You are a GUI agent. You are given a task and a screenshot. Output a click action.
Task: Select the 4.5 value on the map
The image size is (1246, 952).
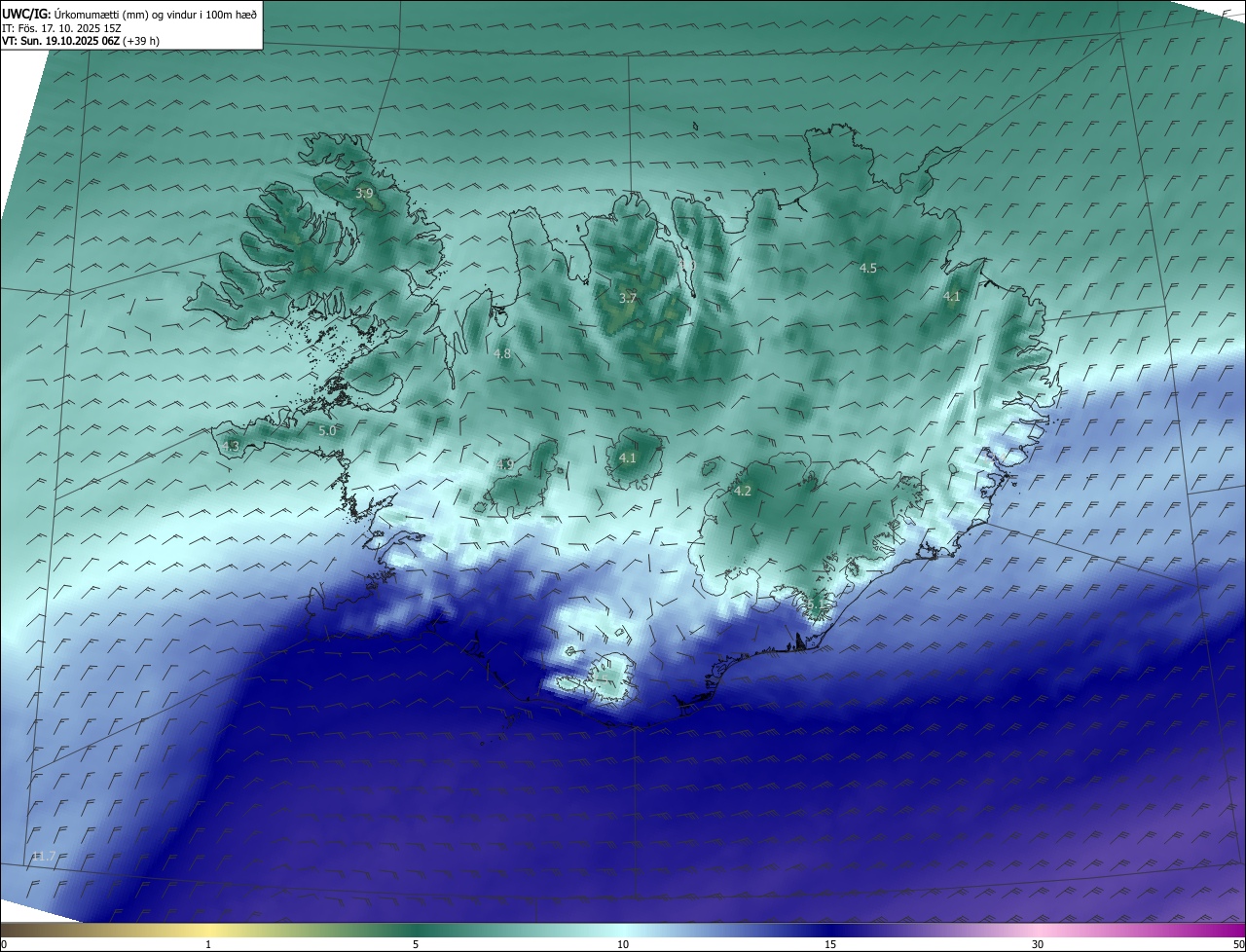[868, 268]
